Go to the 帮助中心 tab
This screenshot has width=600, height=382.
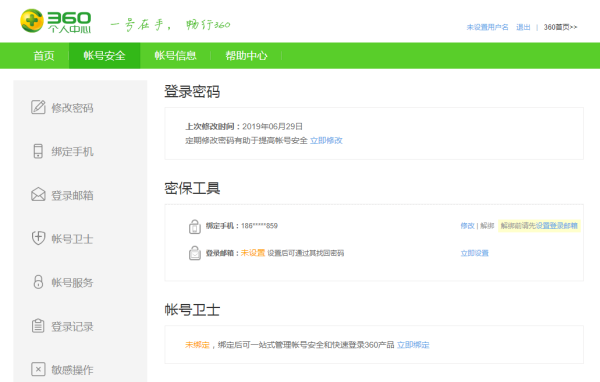click(x=246, y=56)
